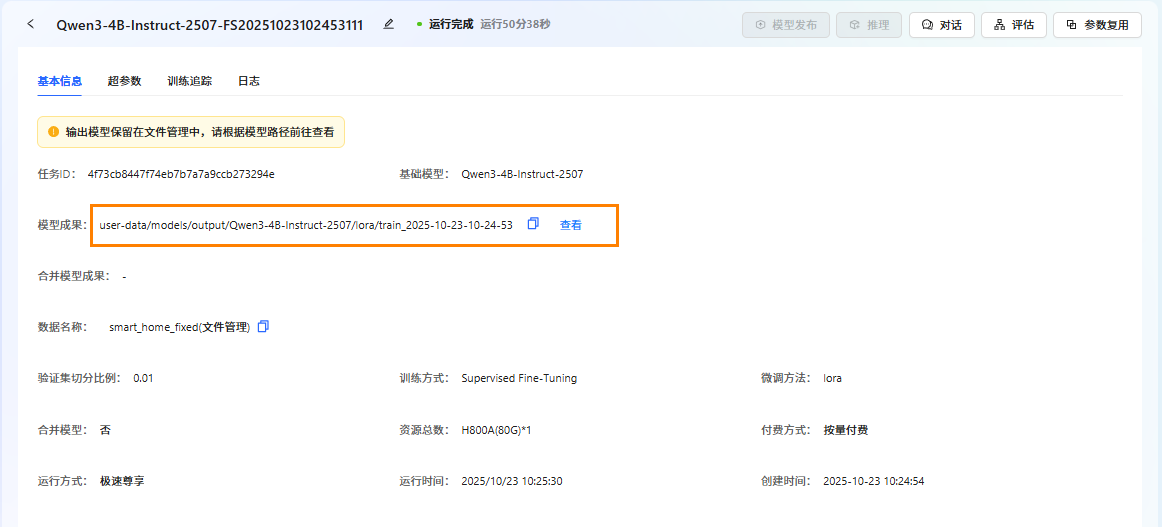Show the 日志 logs tab

(x=248, y=81)
